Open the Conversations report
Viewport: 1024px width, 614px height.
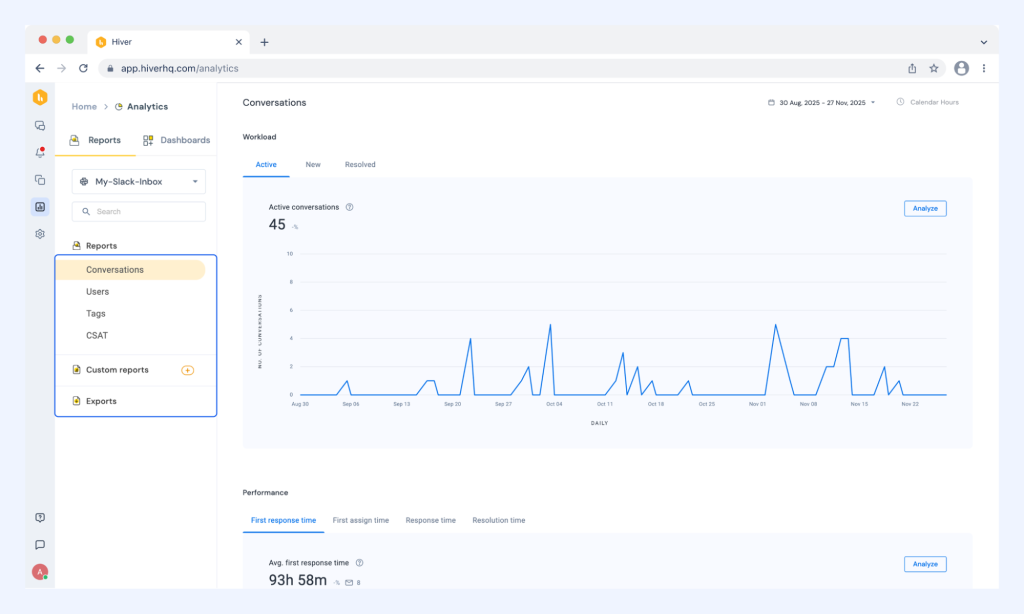131,270
